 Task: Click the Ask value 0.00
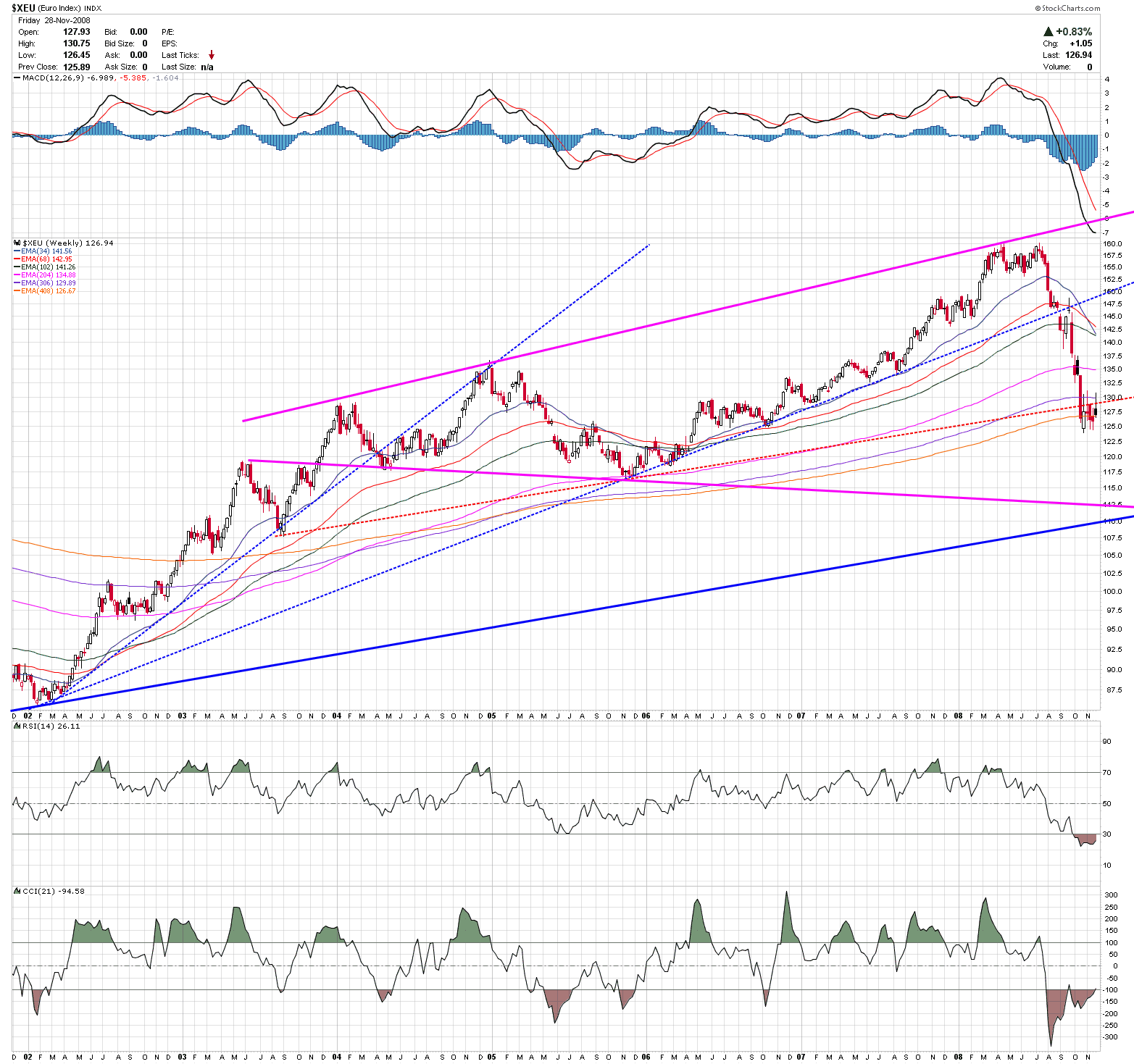[x=138, y=55]
